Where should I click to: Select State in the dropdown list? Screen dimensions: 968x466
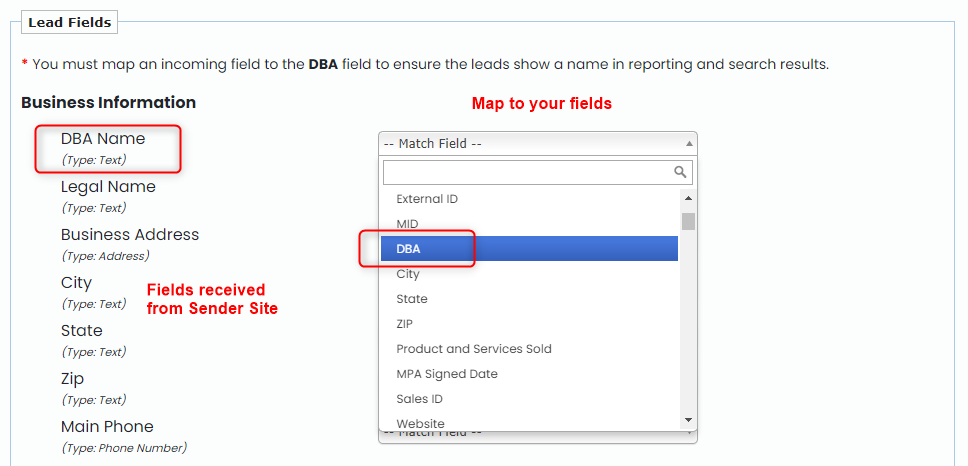[529, 299]
